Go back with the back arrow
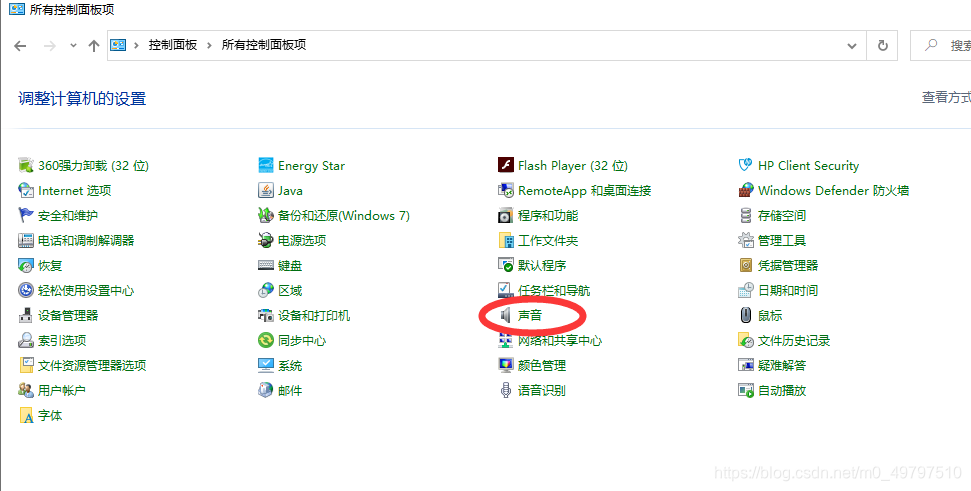The width and height of the screenshot is (971, 491). click(20, 46)
